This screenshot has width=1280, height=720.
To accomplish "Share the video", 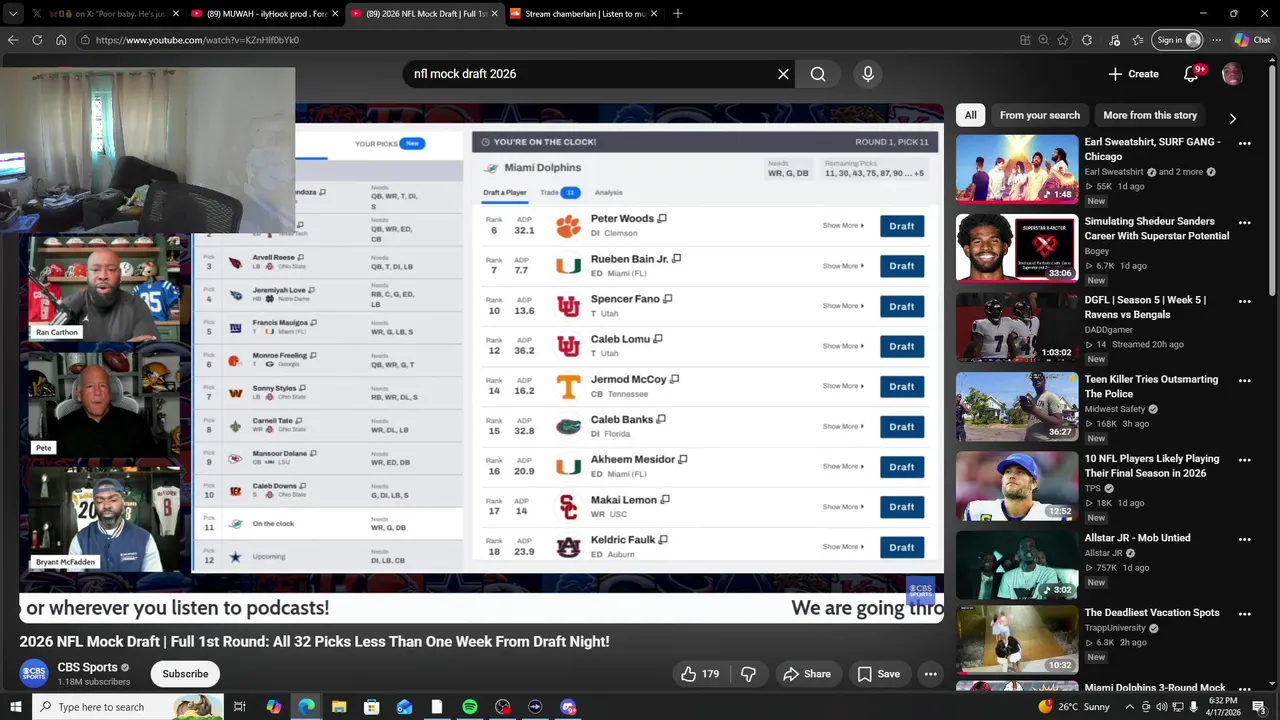I will (x=807, y=674).
